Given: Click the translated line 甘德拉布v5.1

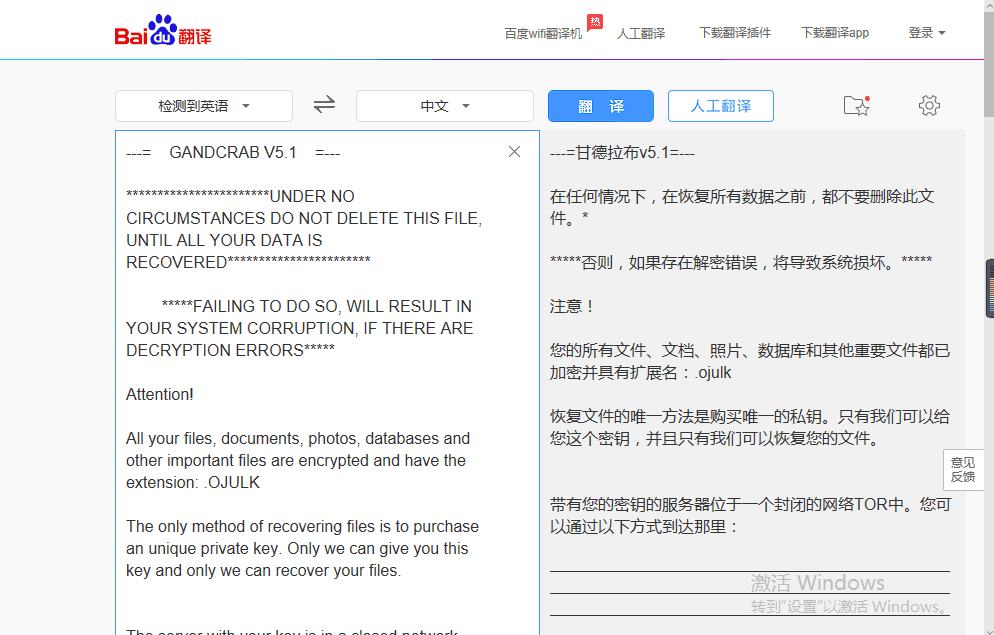Looking at the screenshot, I should coord(622,153).
